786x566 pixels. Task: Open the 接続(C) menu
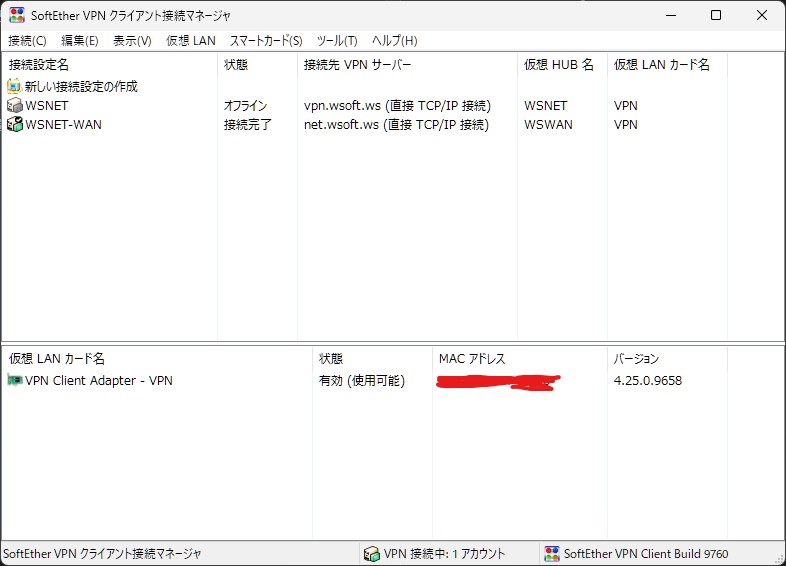coord(27,41)
